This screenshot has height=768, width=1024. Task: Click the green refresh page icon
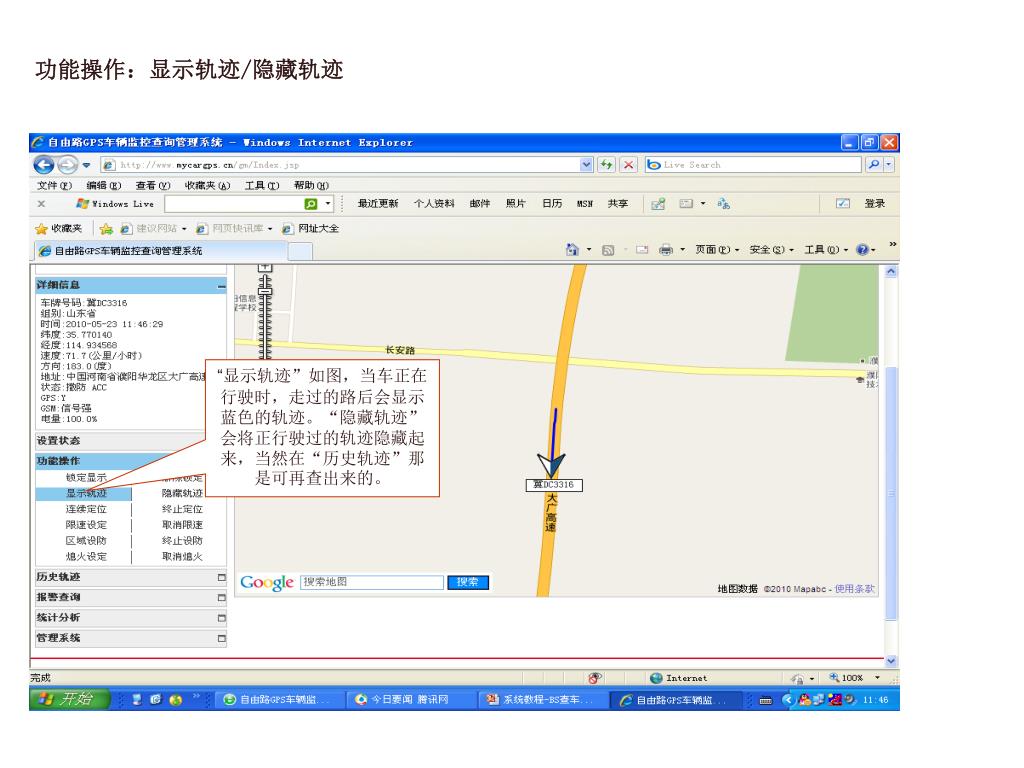[x=608, y=164]
